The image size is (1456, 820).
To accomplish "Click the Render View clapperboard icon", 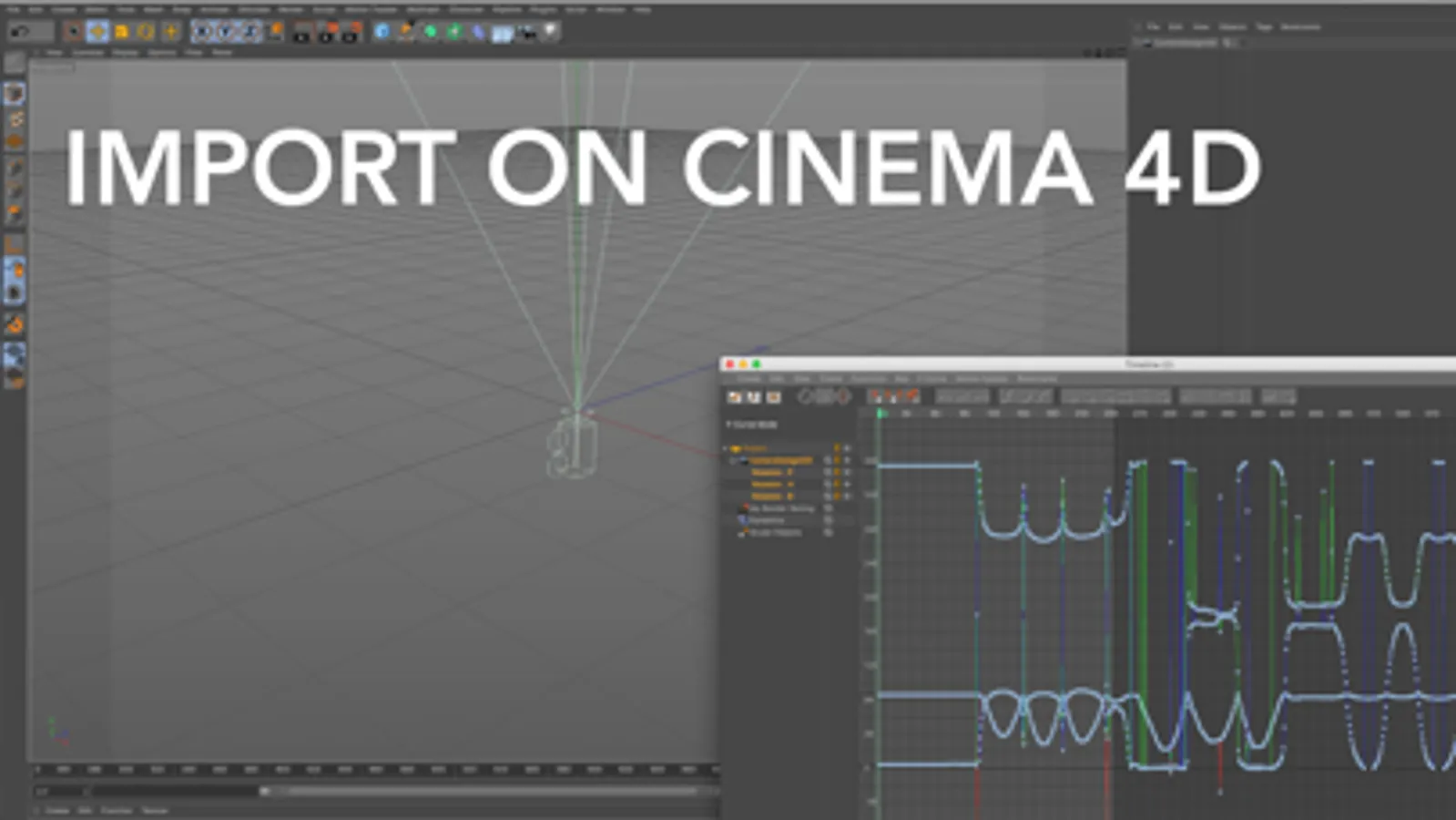I will pyautogui.click(x=301, y=32).
